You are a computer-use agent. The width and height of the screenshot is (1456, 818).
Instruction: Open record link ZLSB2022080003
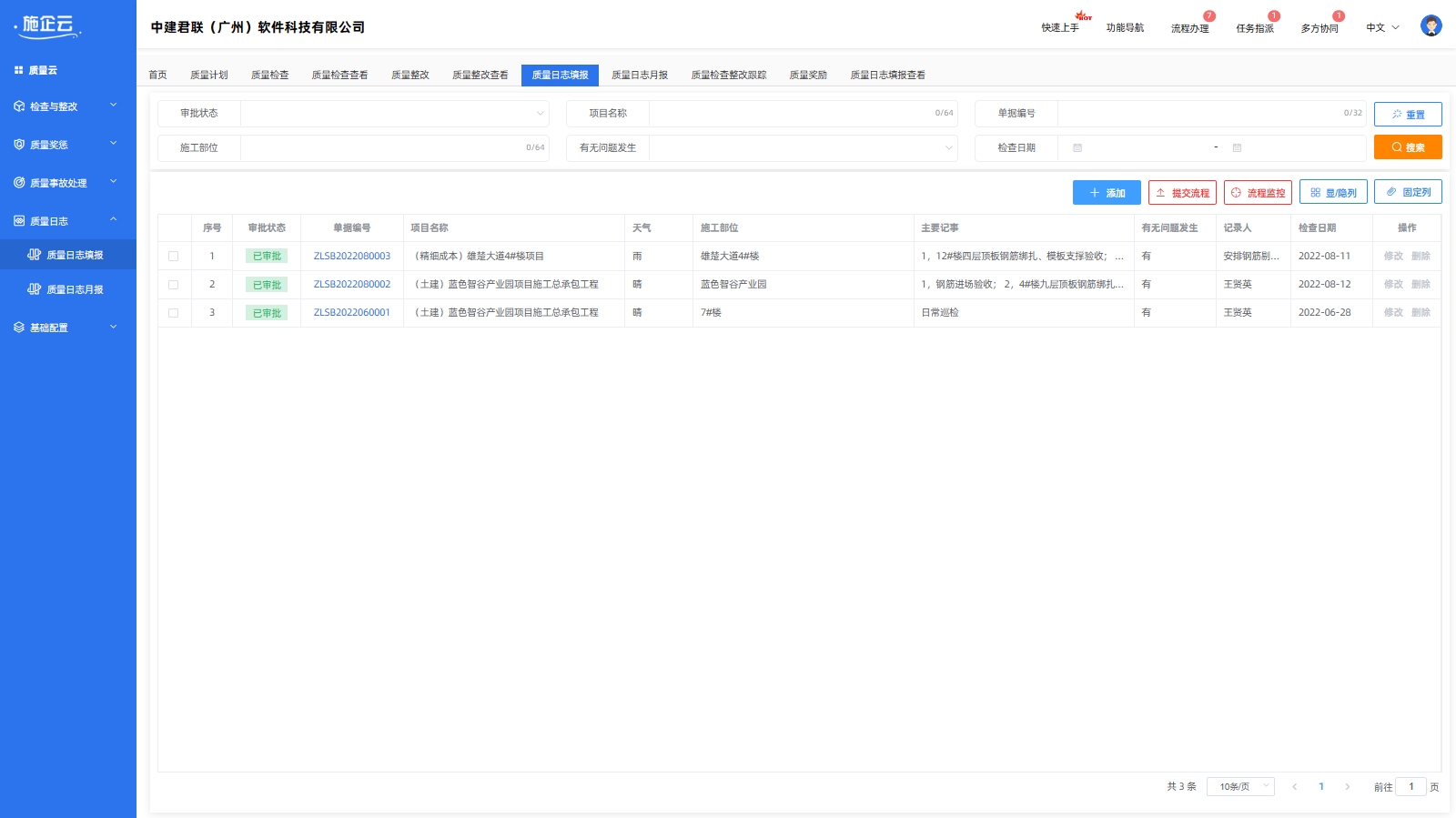(x=351, y=257)
